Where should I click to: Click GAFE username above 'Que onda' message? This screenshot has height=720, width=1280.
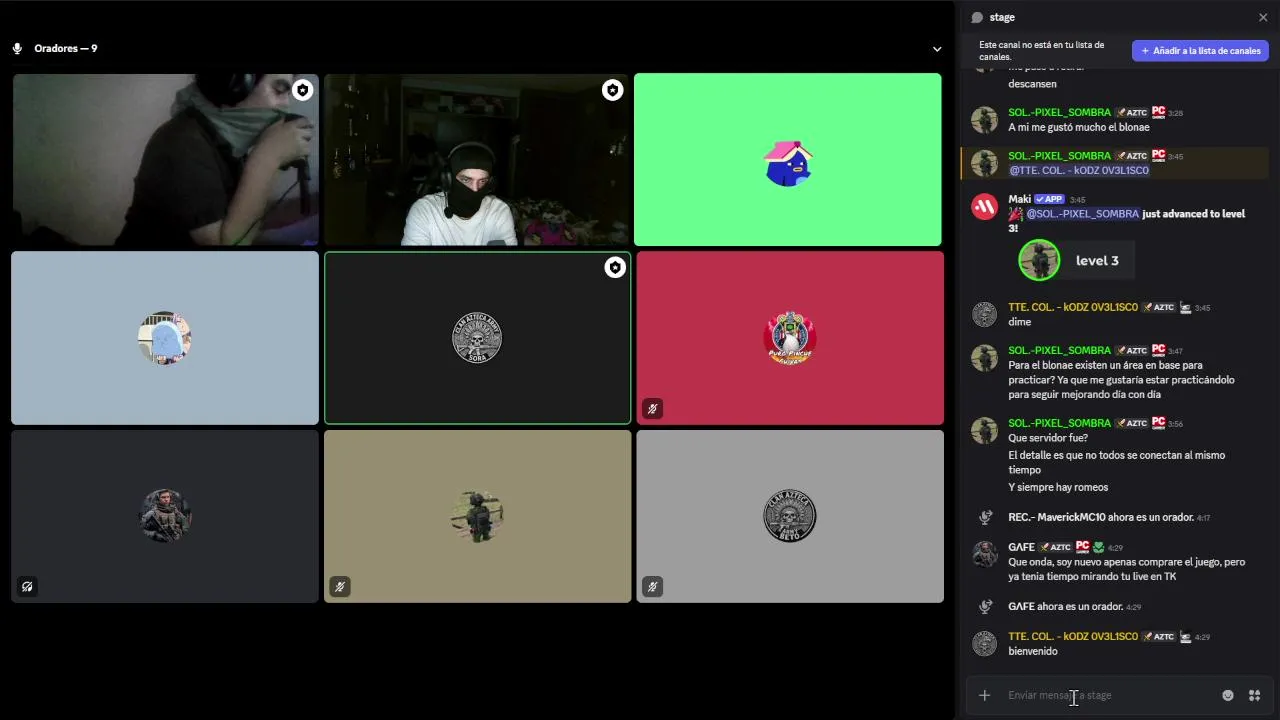(x=1021, y=547)
